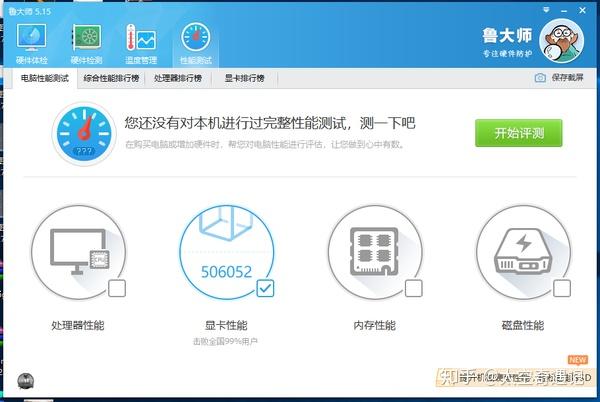Select the 性能测试 performance test icon
Screen dimensions: 600x402
tap(196, 44)
